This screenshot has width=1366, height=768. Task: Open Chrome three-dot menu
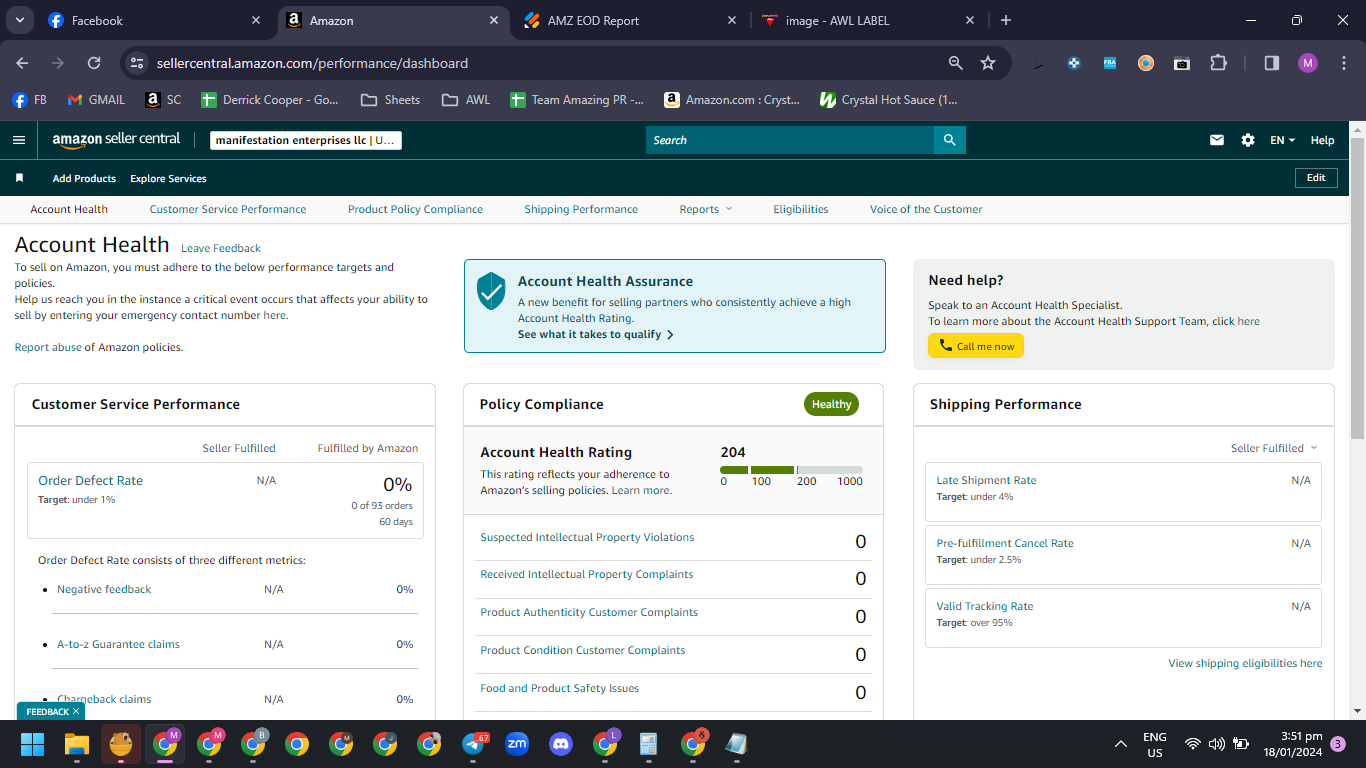[x=1342, y=63]
